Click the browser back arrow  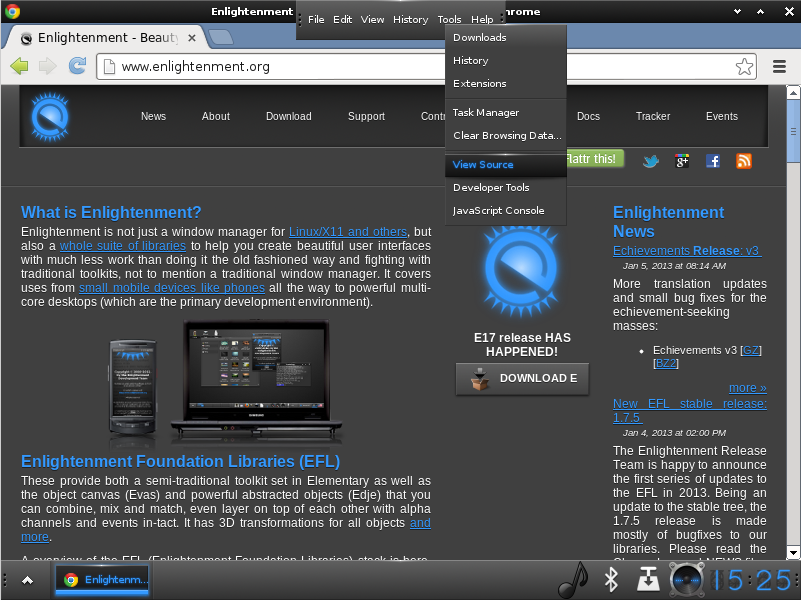coord(19,67)
